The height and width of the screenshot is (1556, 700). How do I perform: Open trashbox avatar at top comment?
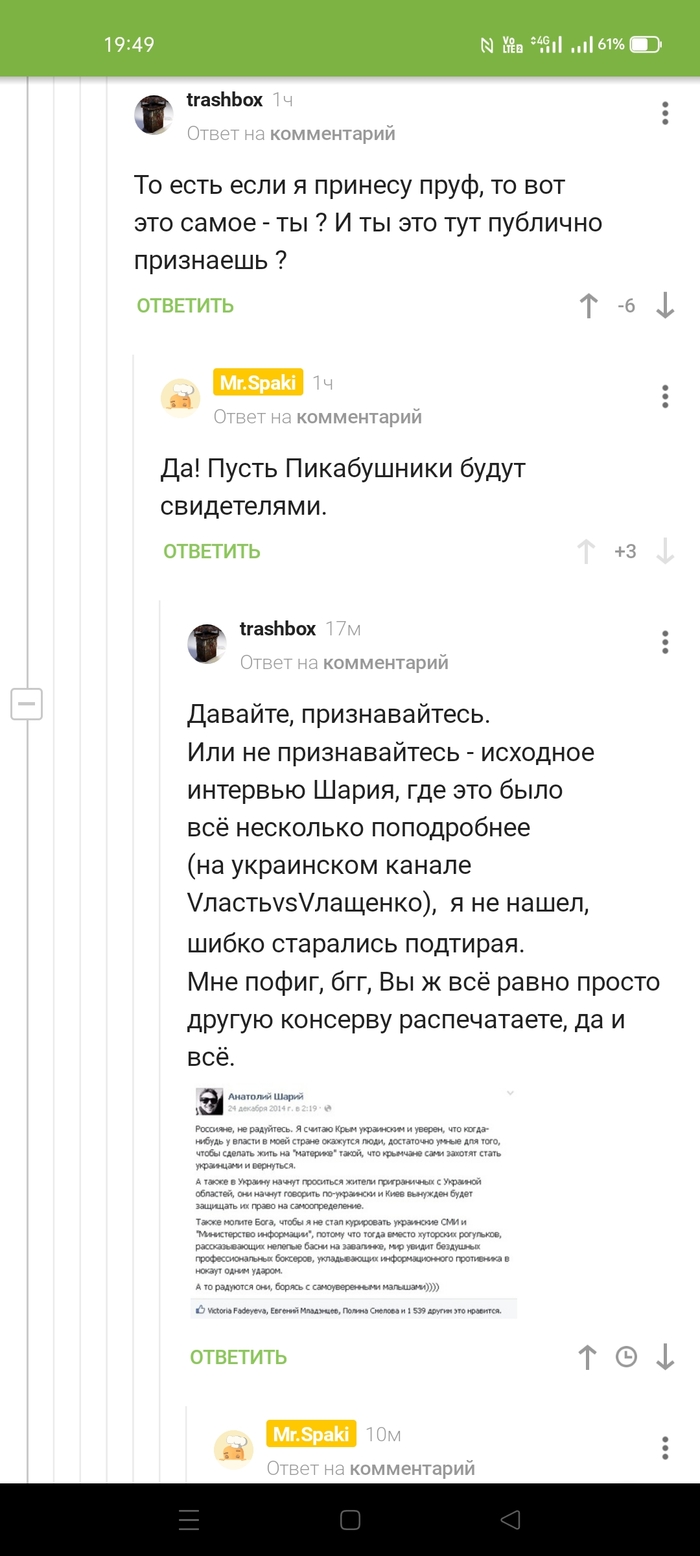pyautogui.click(x=154, y=115)
